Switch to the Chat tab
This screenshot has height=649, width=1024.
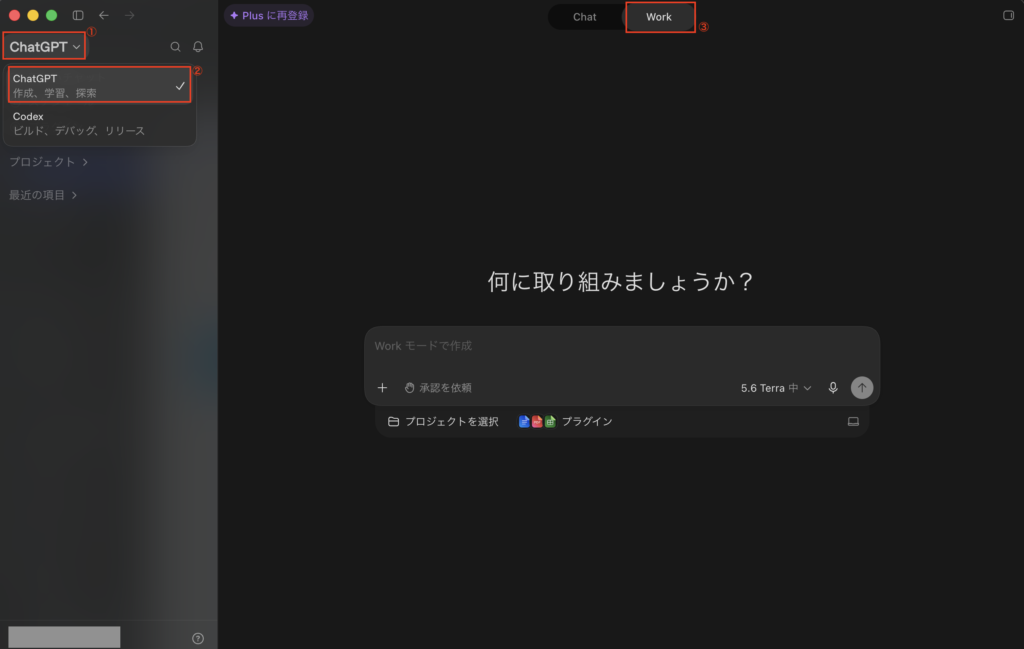coord(584,17)
